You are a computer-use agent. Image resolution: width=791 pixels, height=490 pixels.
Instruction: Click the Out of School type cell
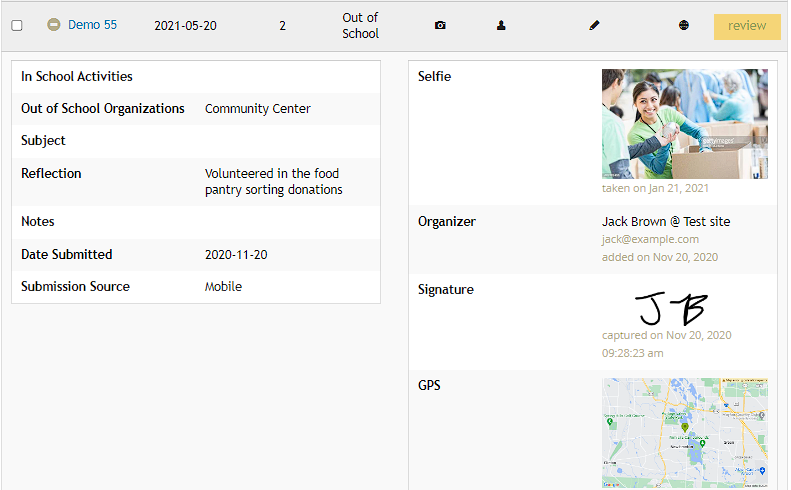360,26
